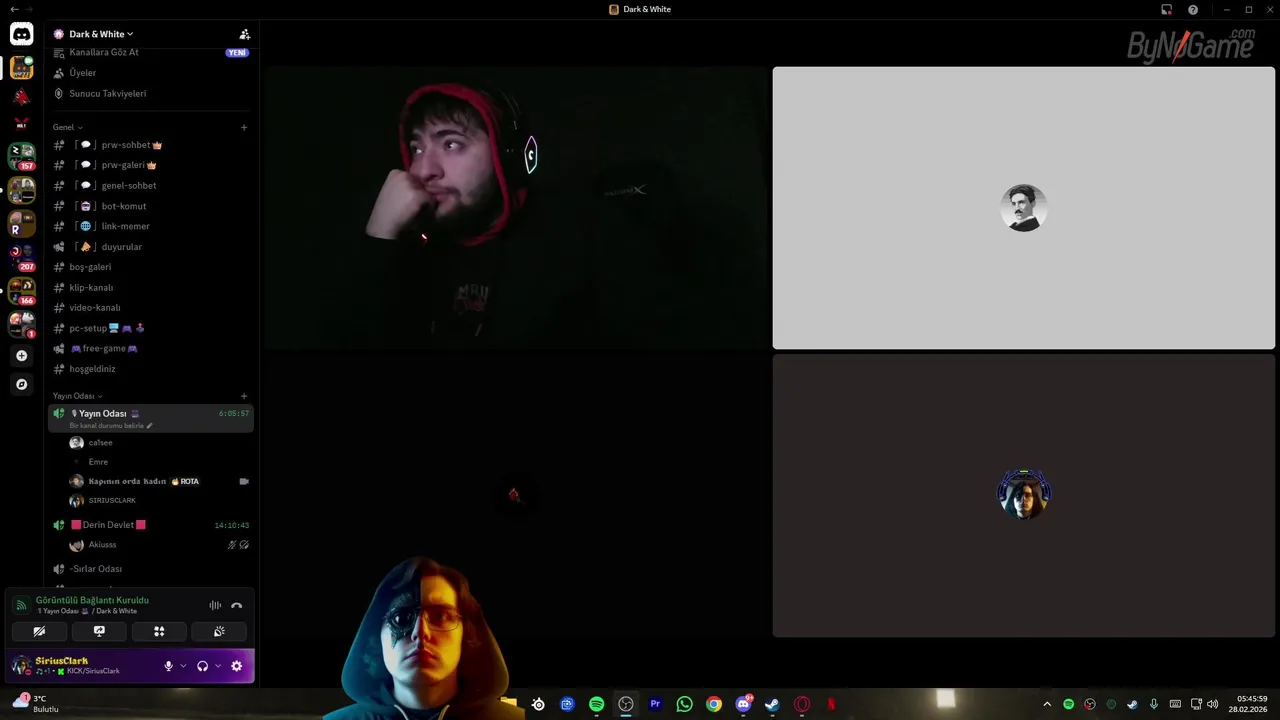
Task: Open the server with the 157 badge
Action: (21, 156)
